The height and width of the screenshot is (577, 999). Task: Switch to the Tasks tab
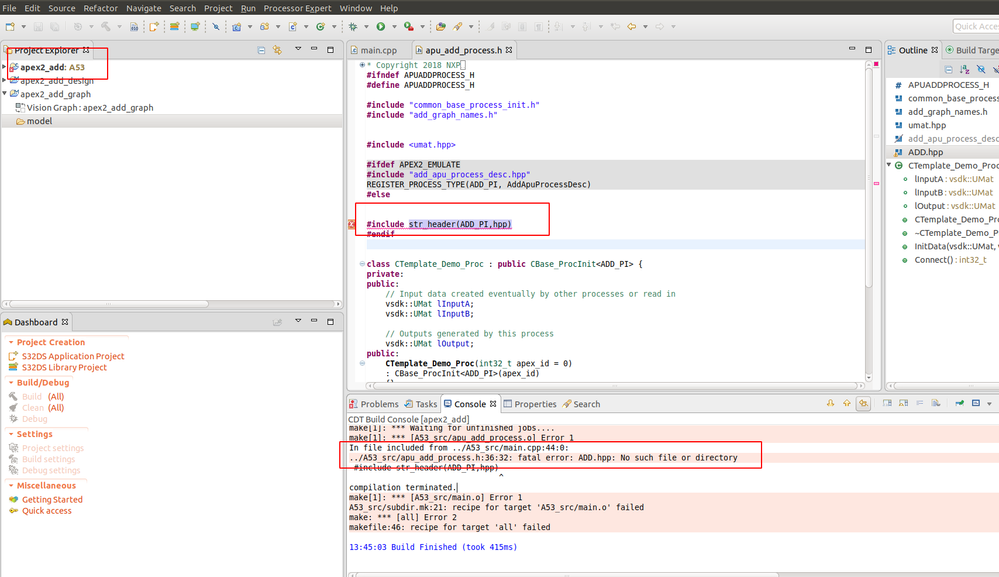point(420,404)
